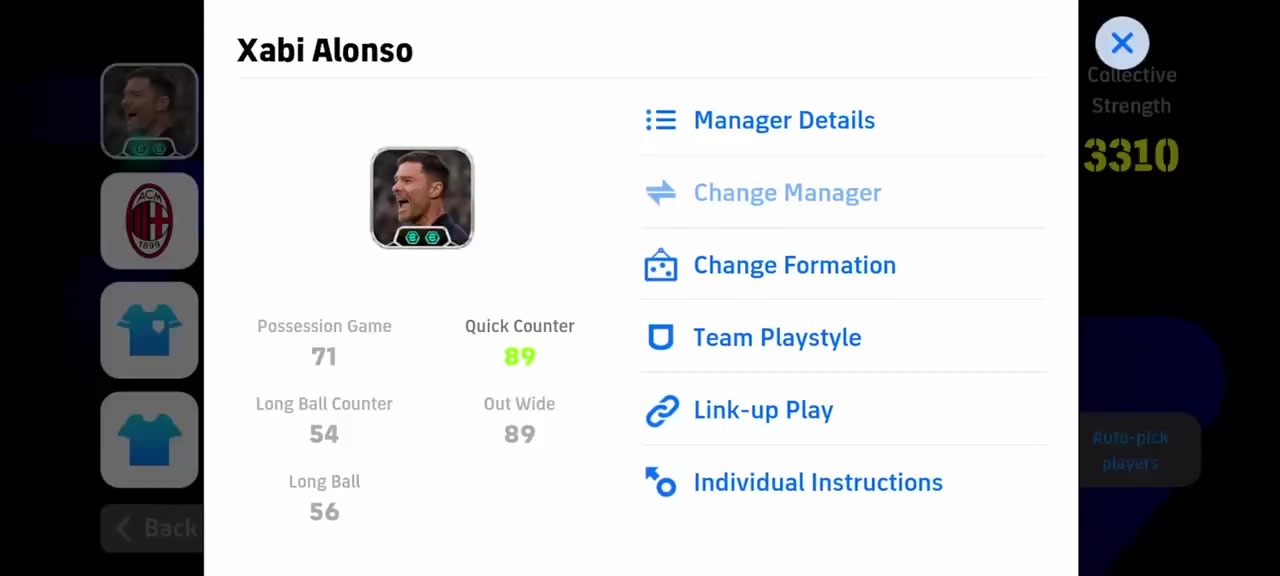The image size is (1280, 576).
Task: Click the Change Formation tactics board icon
Action: (x=661, y=265)
